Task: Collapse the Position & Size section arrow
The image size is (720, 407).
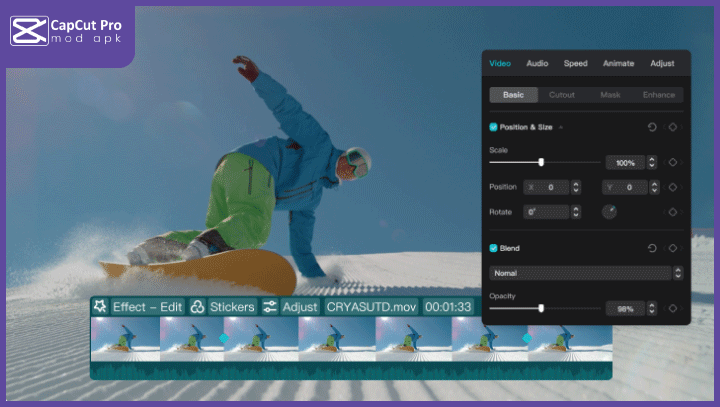Action: 561,128
